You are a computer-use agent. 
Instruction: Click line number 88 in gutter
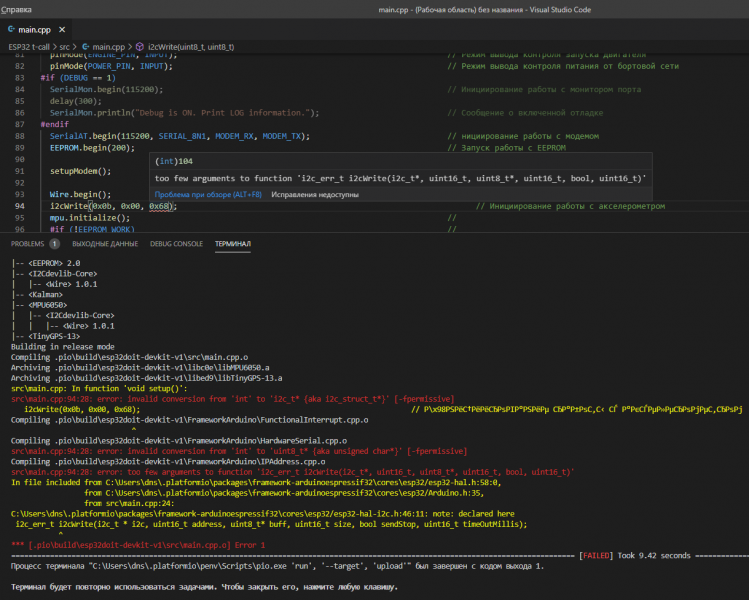pos(20,136)
